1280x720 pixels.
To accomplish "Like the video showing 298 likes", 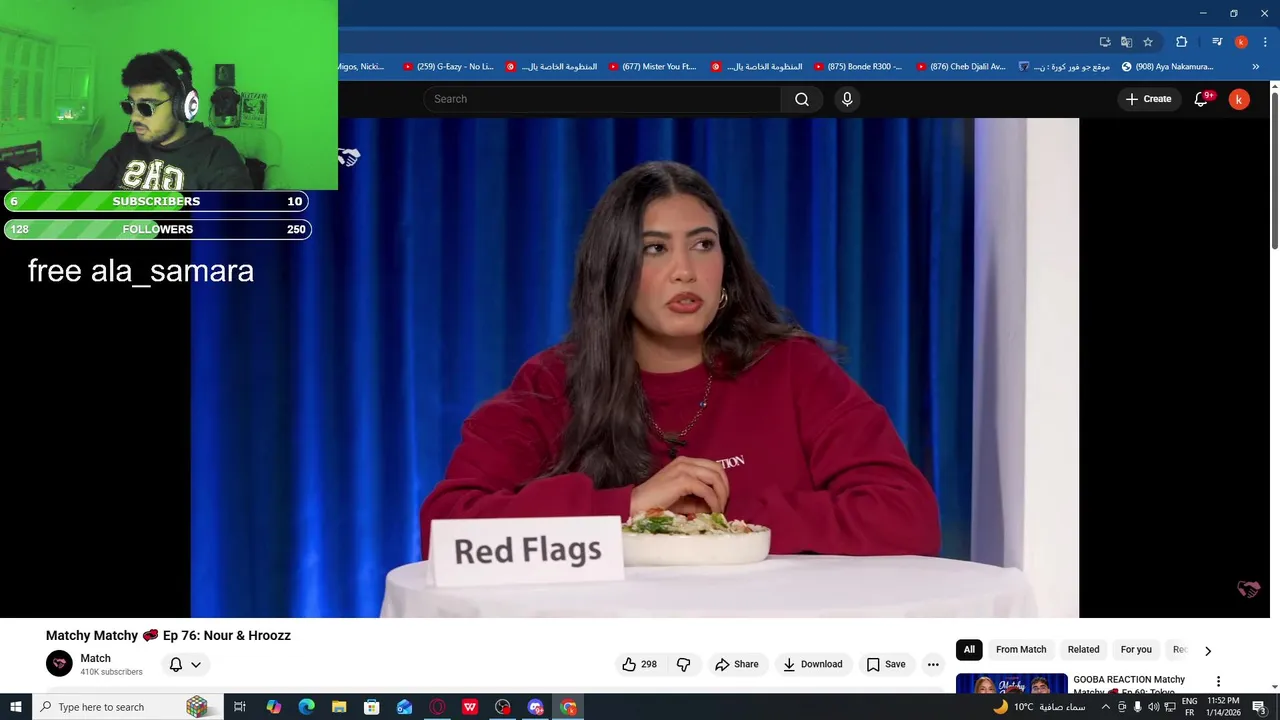I will pyautogui.click(x=639, y=664).
